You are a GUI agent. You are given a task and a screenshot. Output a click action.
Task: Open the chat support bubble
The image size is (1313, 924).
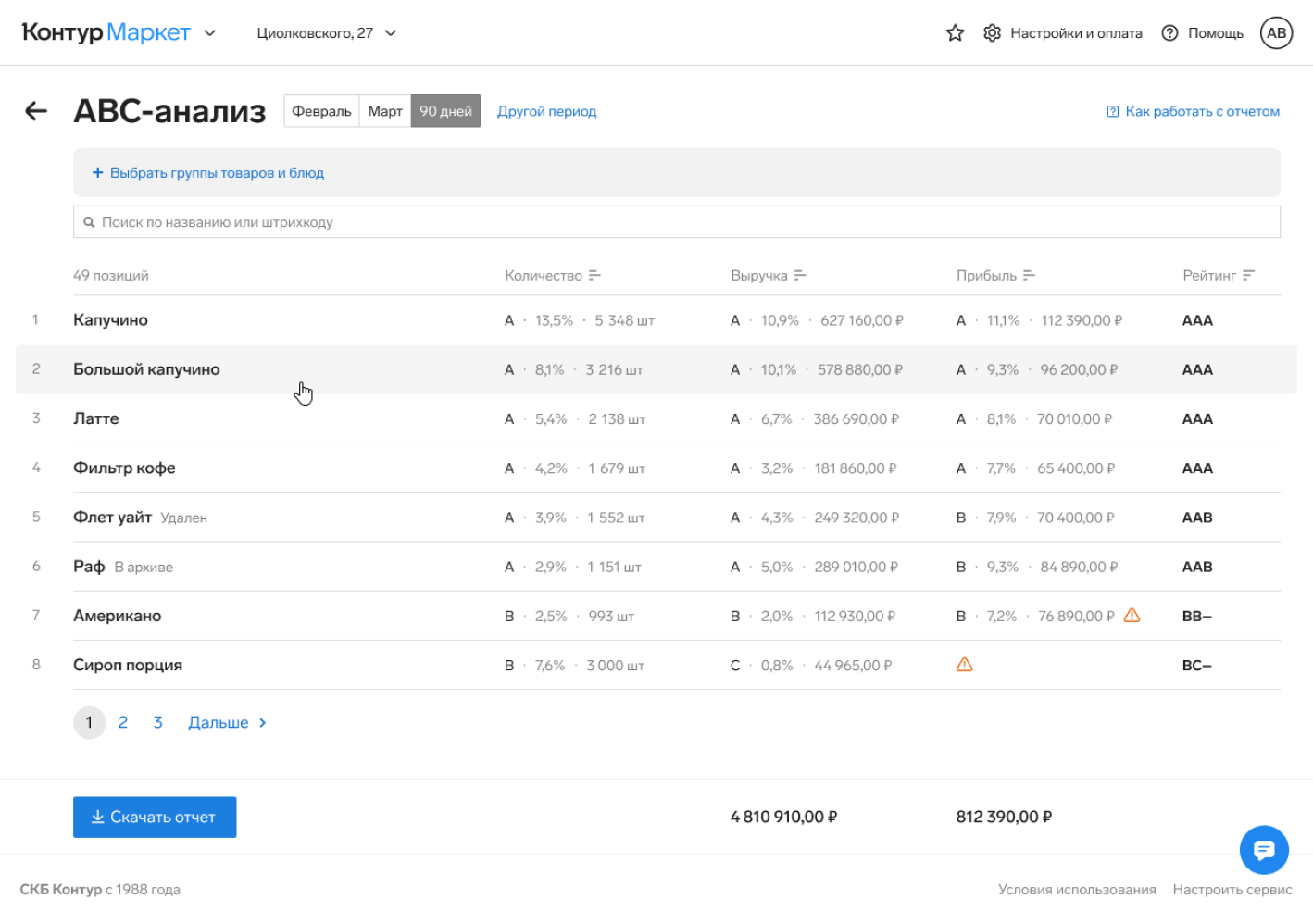click(x=1264, y=850)
